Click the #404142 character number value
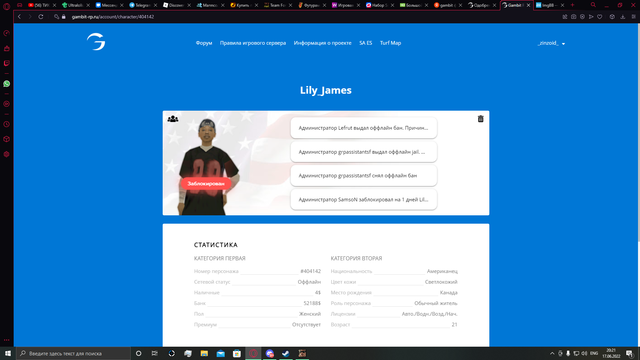640x360 pixels. (311, 271)
